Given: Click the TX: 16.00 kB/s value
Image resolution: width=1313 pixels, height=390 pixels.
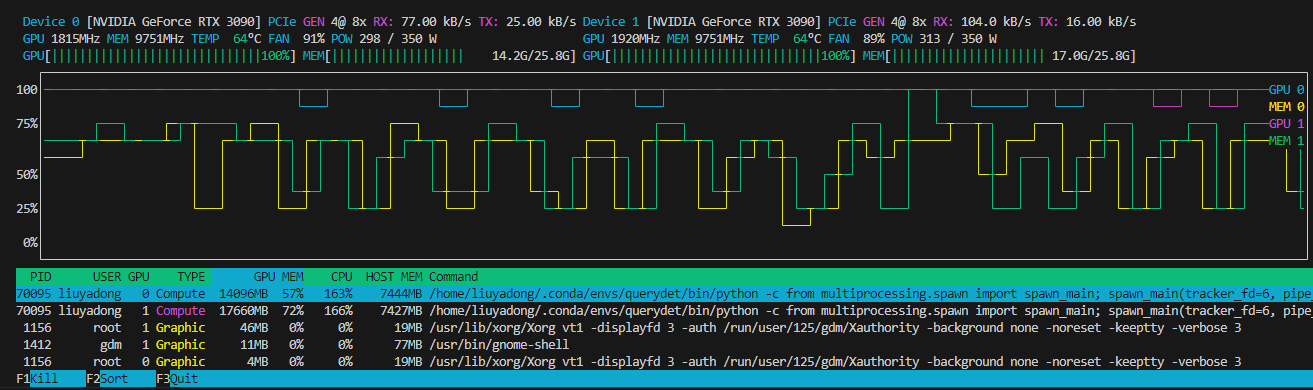Looking at the screenshot, I should [x=1088, y=21].
